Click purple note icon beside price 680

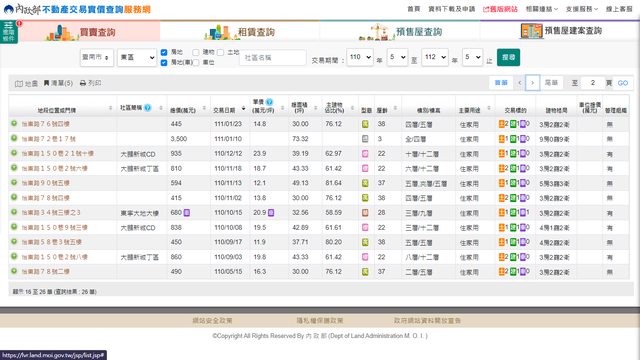pos(187,213)
